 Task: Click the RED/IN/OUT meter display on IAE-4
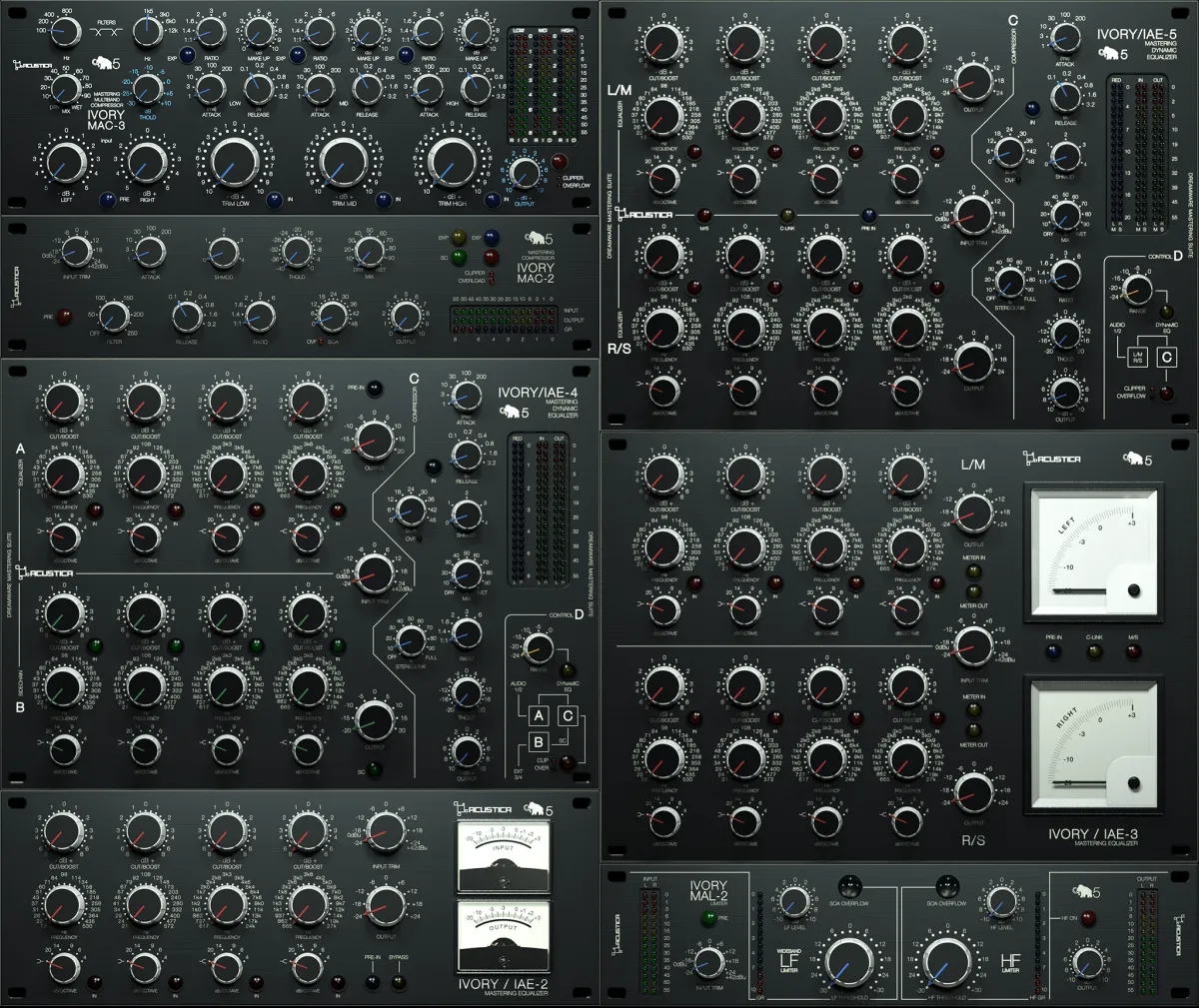[x=538, y=509]
